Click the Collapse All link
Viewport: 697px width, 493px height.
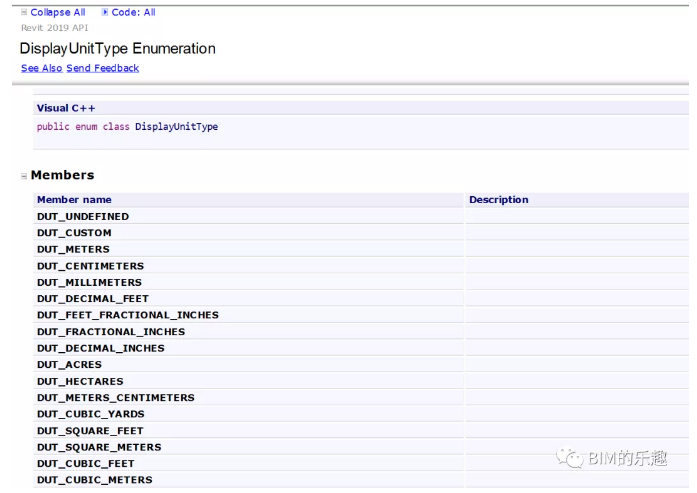pos(58,12)
